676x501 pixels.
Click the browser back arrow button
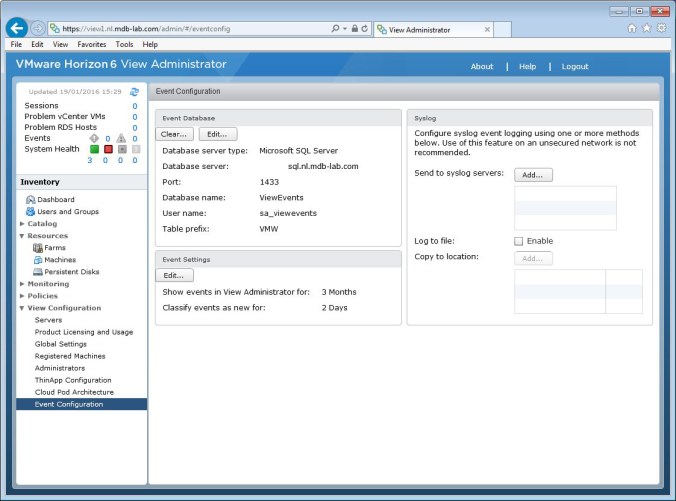(x=16, y=28)
